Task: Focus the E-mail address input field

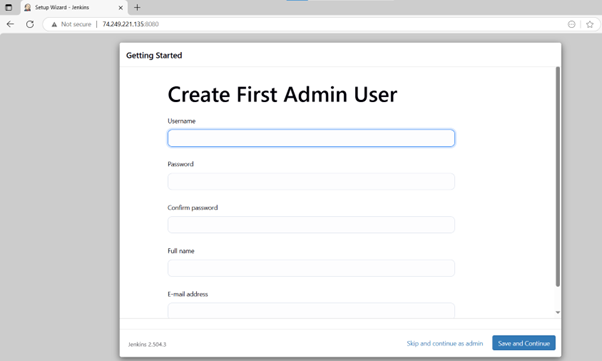Action: point(311,310)
